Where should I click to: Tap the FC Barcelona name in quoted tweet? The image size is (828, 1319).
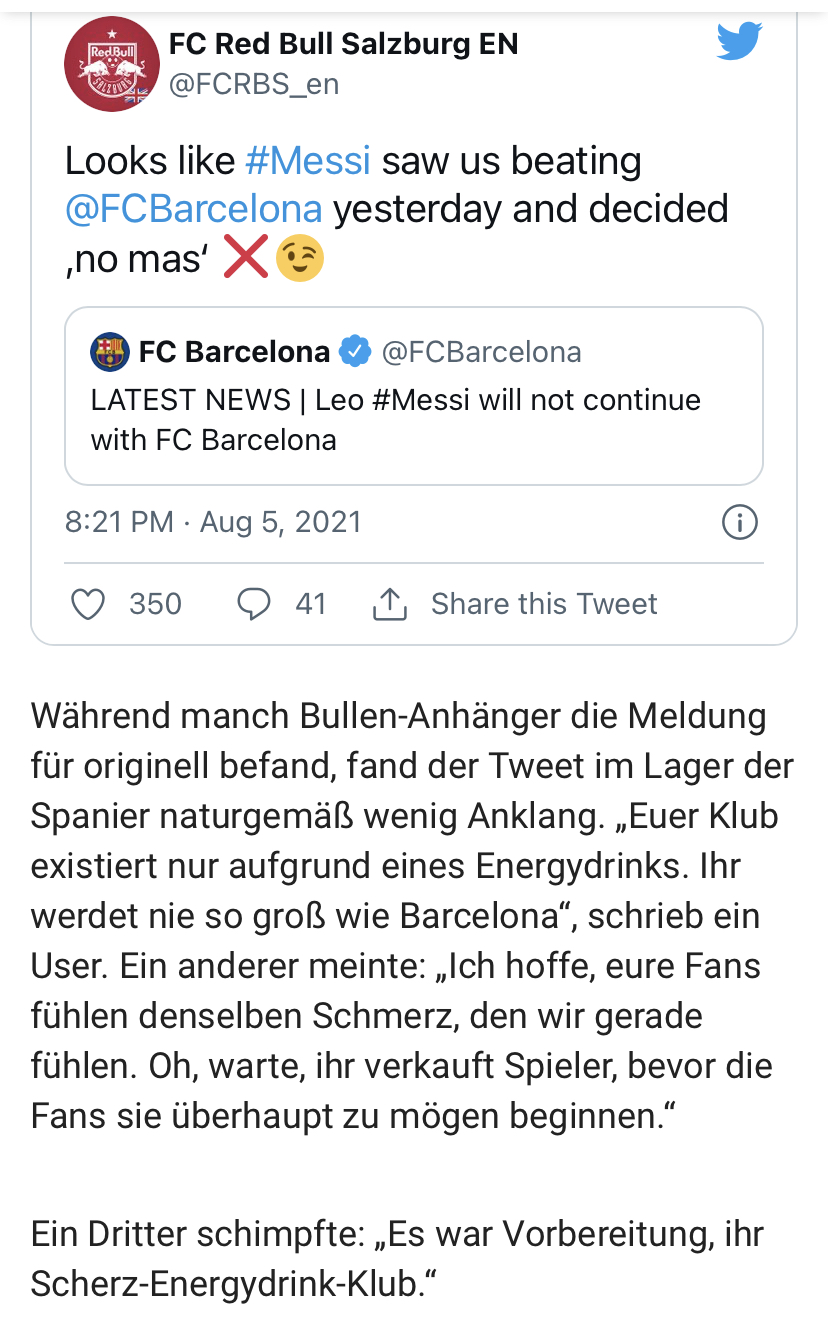(234, 352)
